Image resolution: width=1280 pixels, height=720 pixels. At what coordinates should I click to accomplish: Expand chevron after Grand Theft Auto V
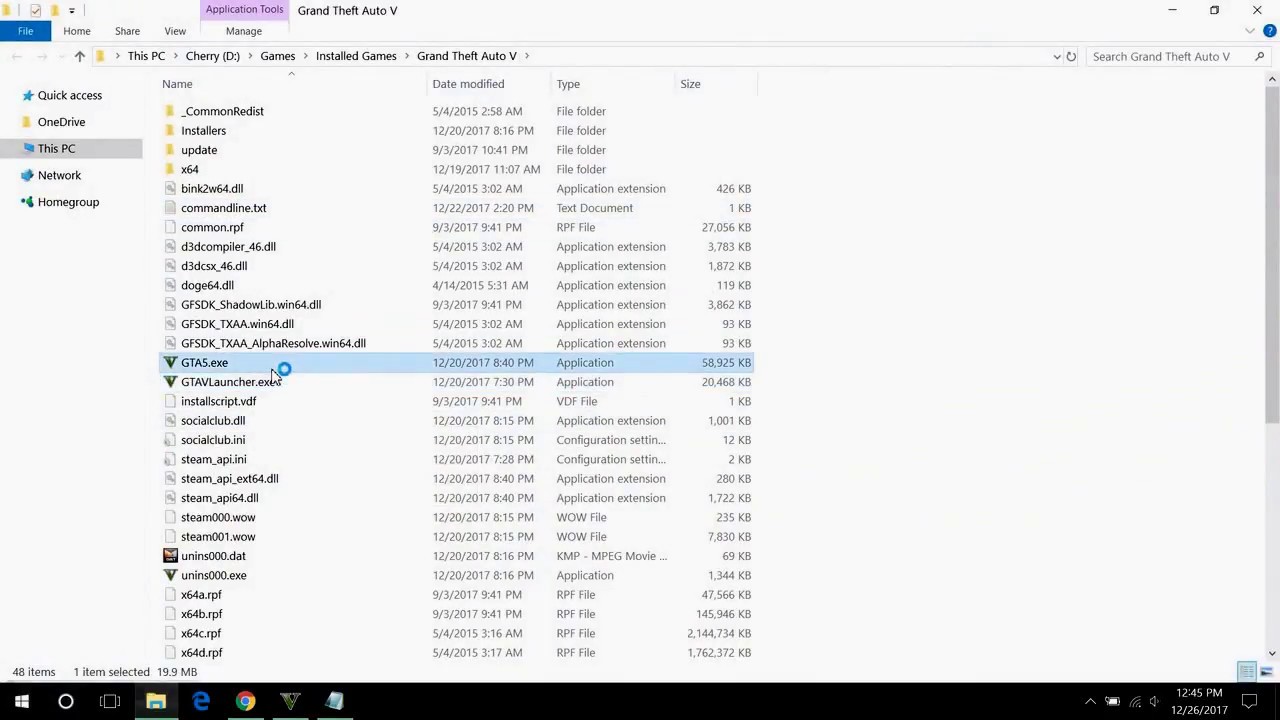(x=527, y=56)
